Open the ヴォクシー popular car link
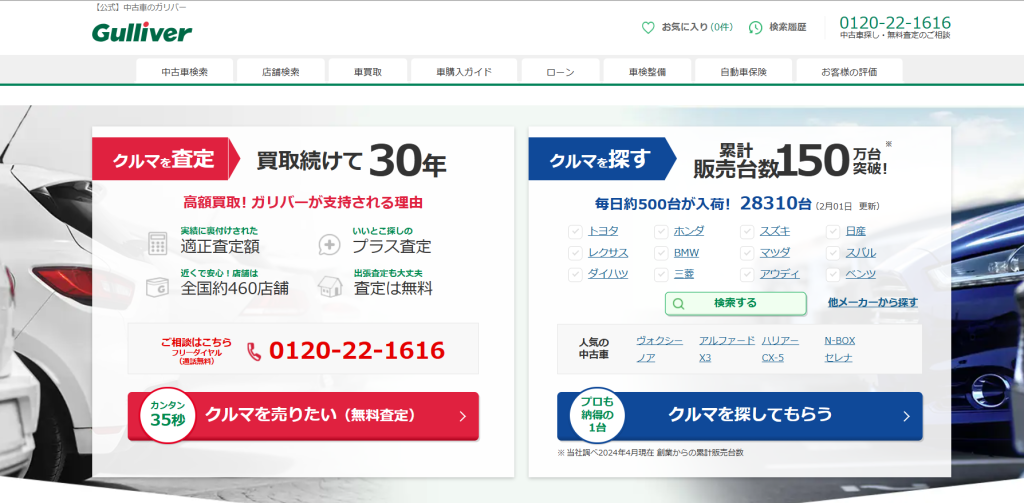 click(x=660, y=341)
